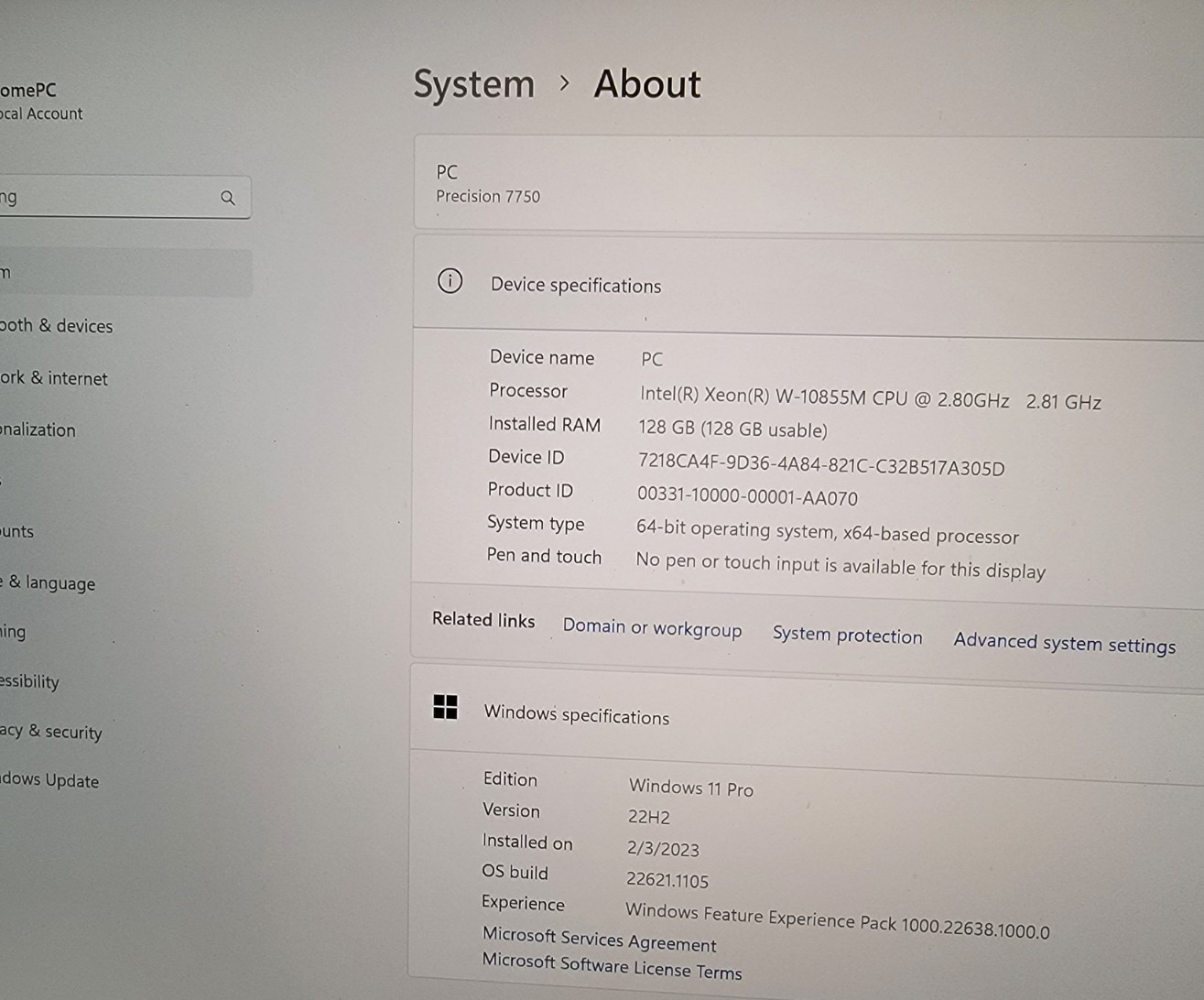The height and width of the screenshot is (1000, 1204).
Task: Open Personalization settings in sidebar
Action: pos(38,429)
